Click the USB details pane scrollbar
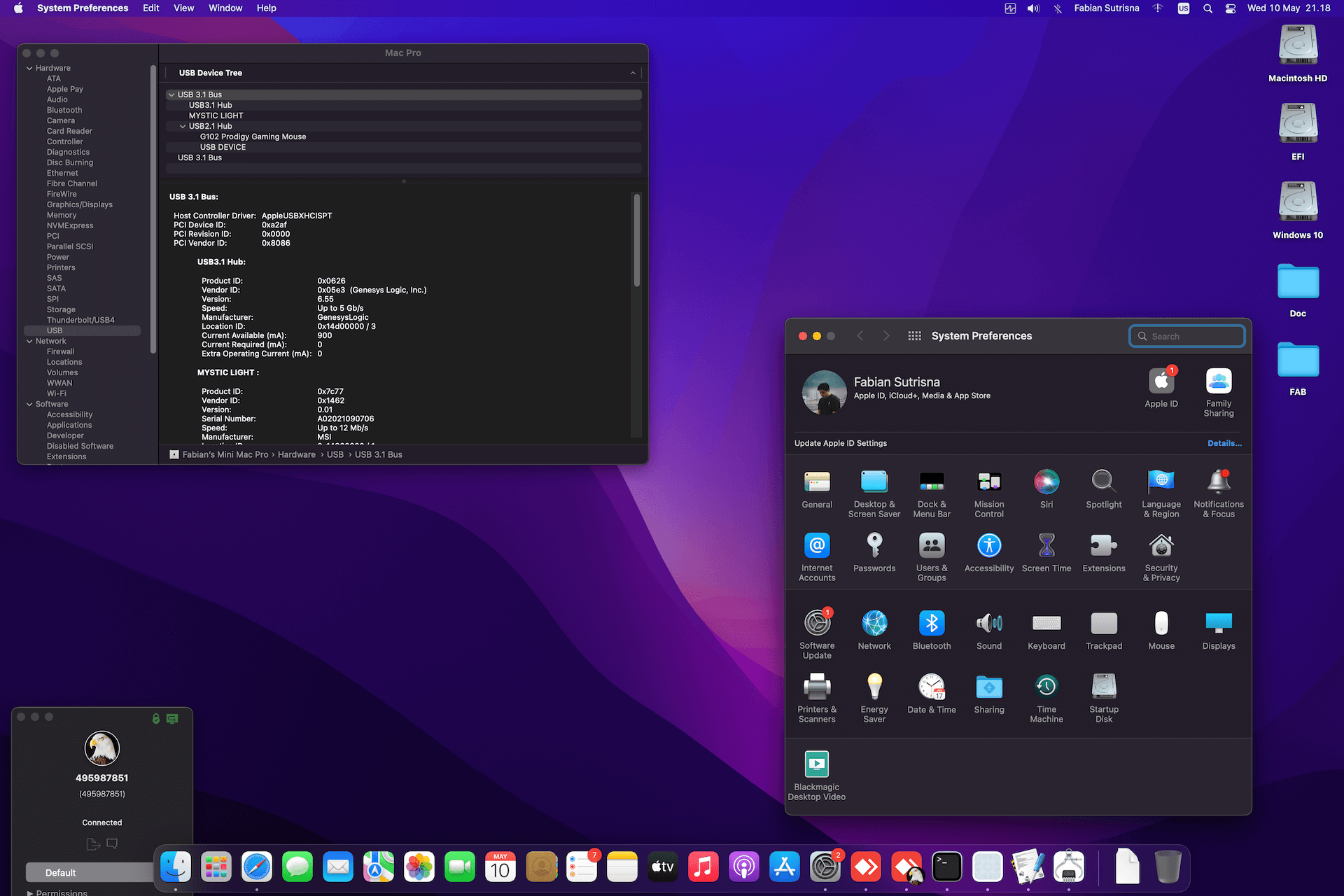Image resolution: width=1344 pixels, height=896 pixels. 637,240
